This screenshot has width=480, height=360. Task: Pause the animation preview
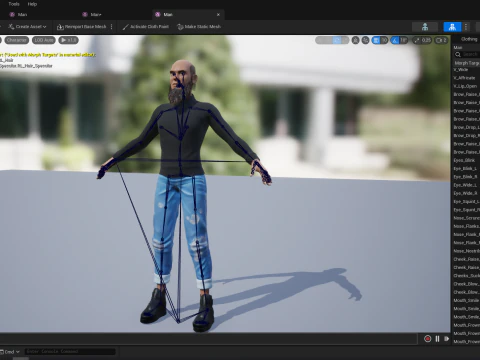coord(437,339)
